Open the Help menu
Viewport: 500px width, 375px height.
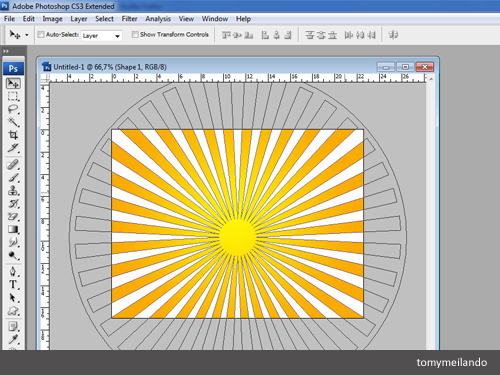[243, 19]
